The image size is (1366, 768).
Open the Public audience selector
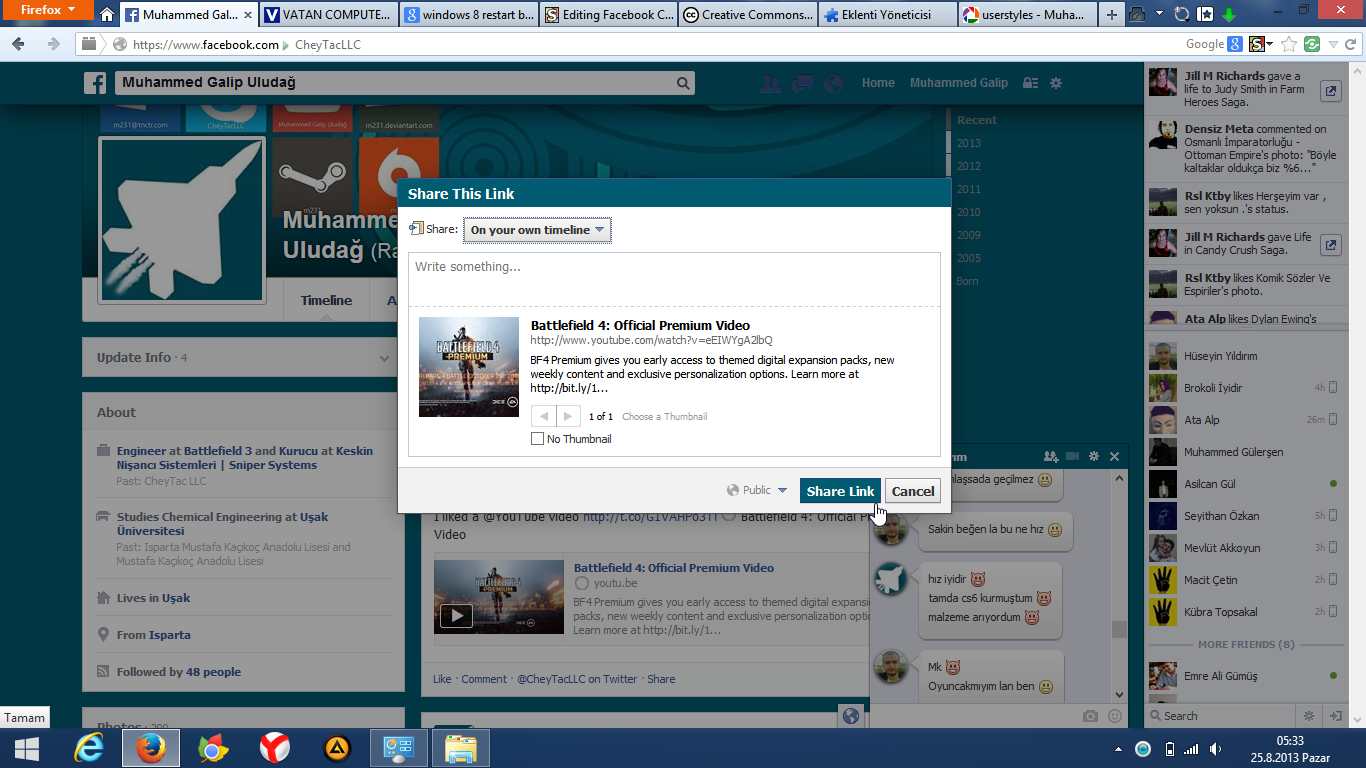coord(757,490)
